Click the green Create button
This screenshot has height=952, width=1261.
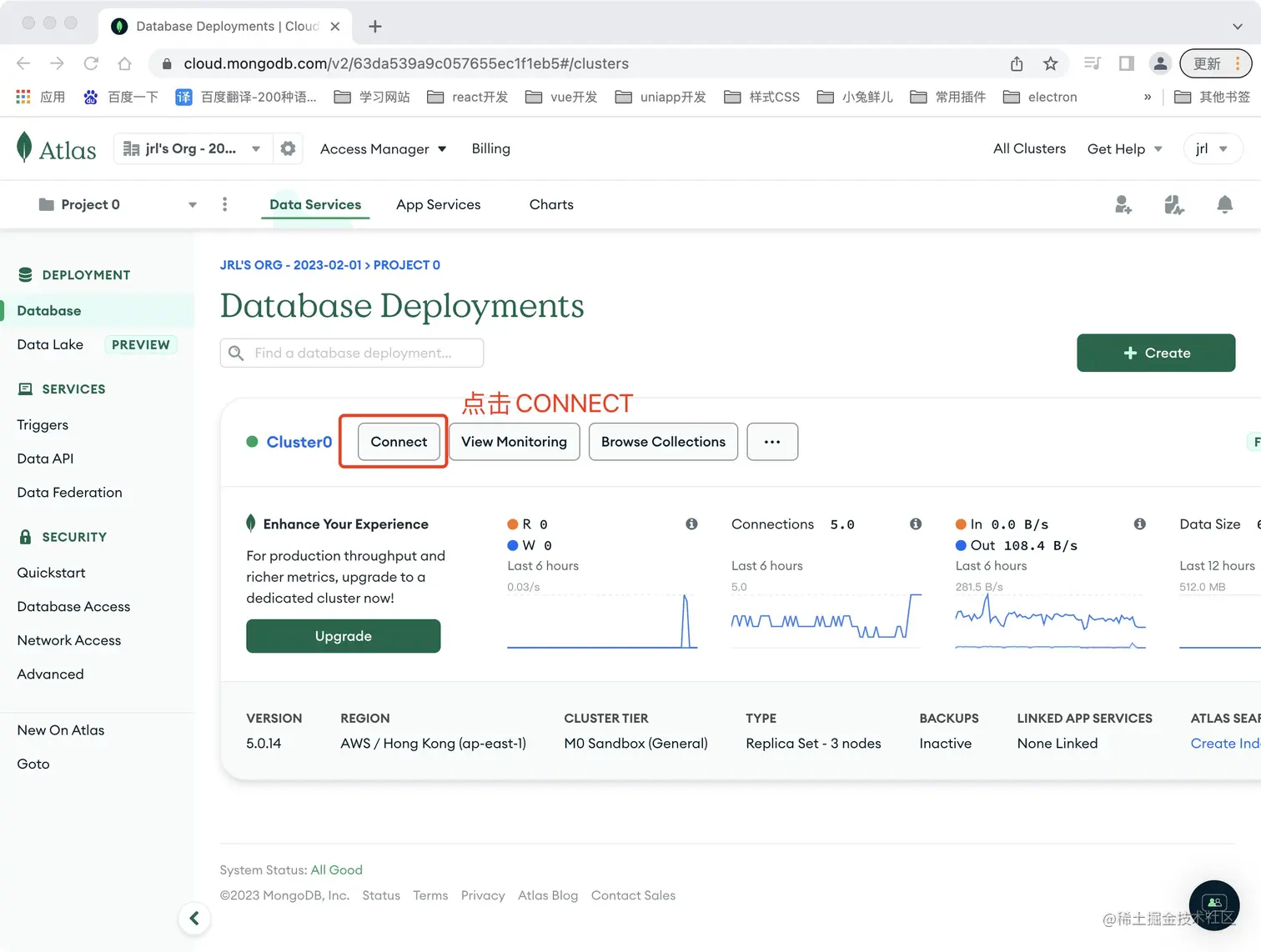coord(1156,353)
